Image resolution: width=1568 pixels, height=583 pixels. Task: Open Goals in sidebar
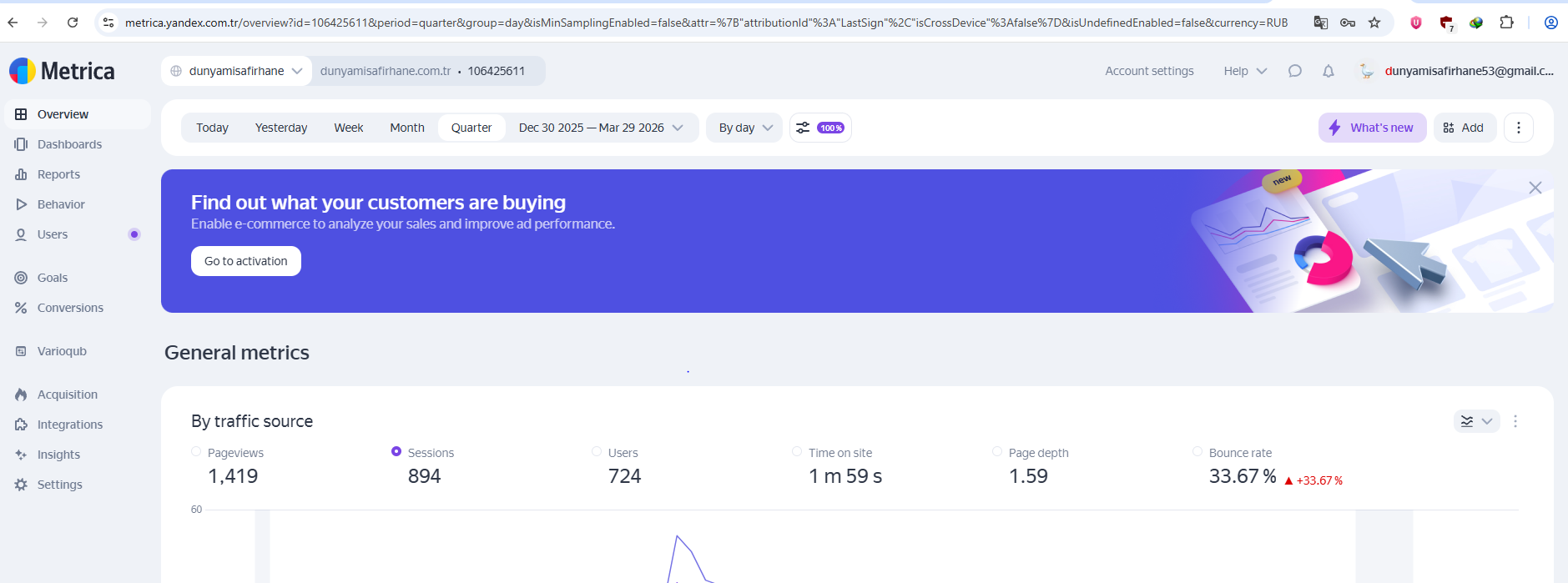point(78,278)
